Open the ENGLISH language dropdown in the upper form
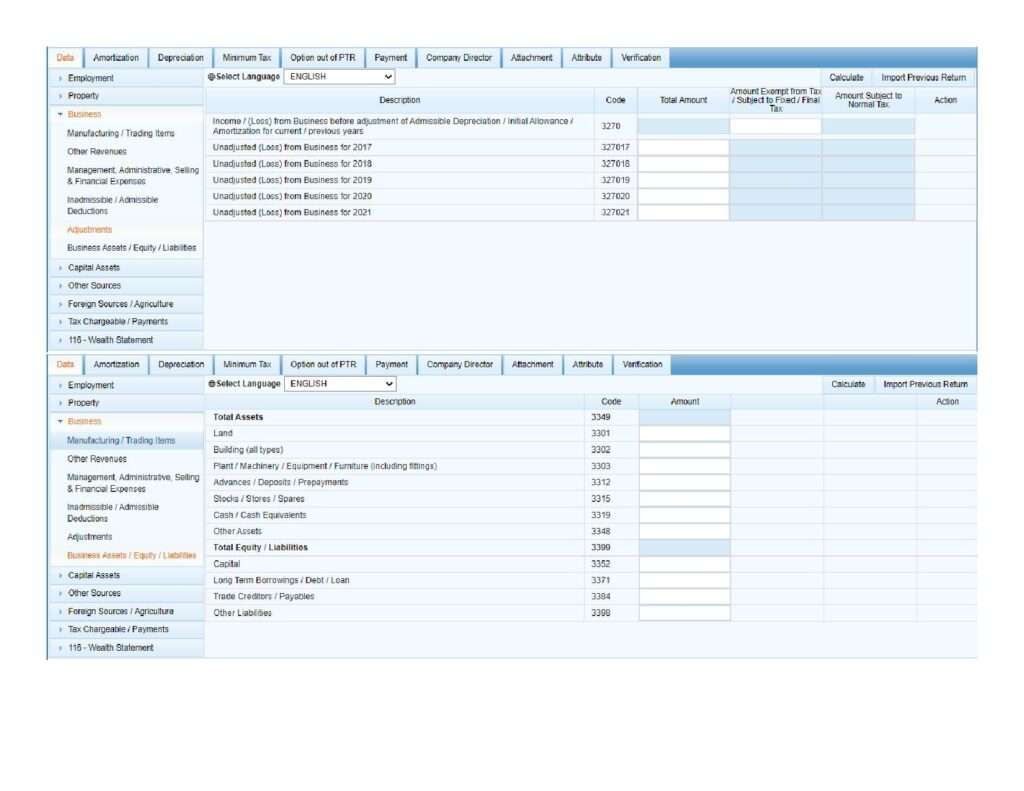Screen dimensions: 1024x791 click(339, 76)
